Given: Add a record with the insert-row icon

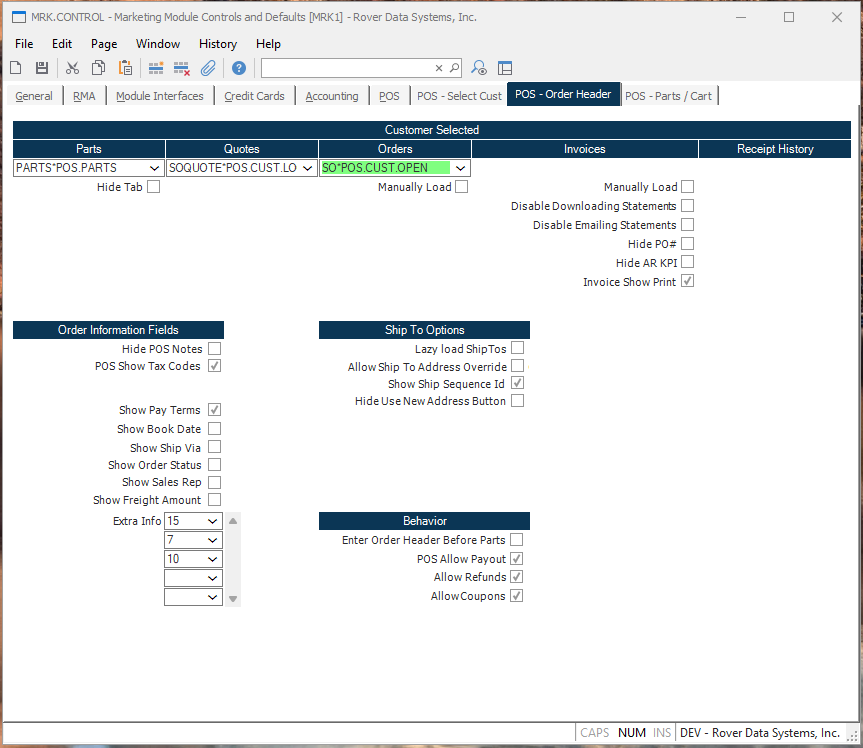Looking at the screenshot, I should [156, 67].
